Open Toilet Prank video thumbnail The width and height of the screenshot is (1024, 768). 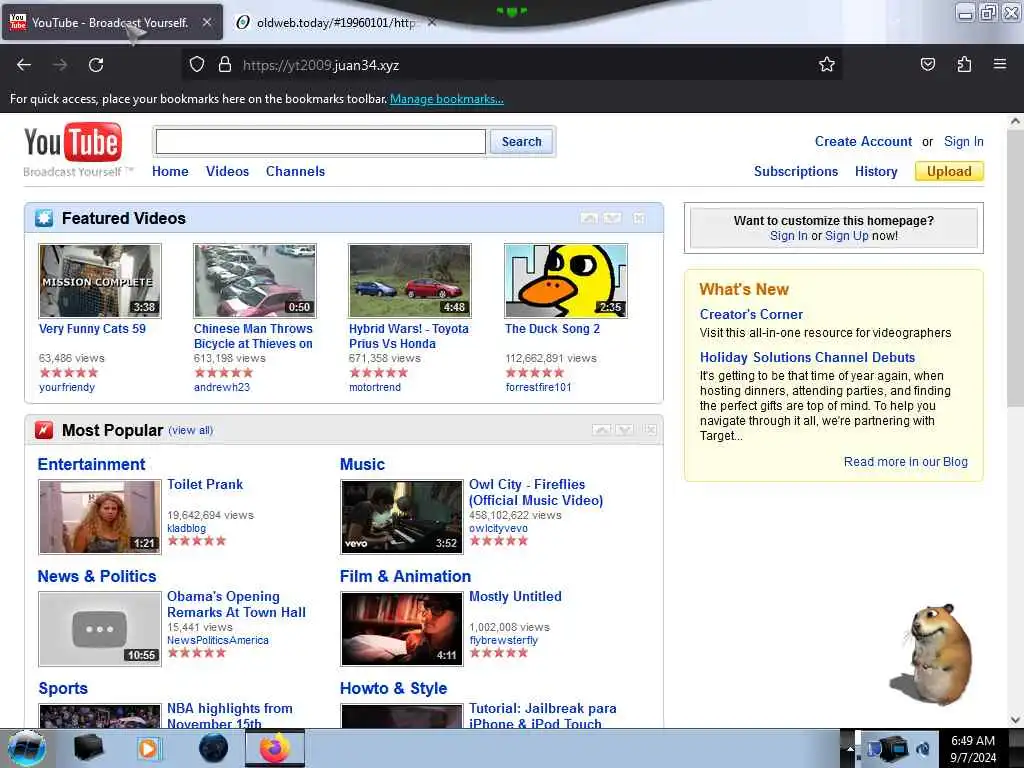[x=99, y=517]
